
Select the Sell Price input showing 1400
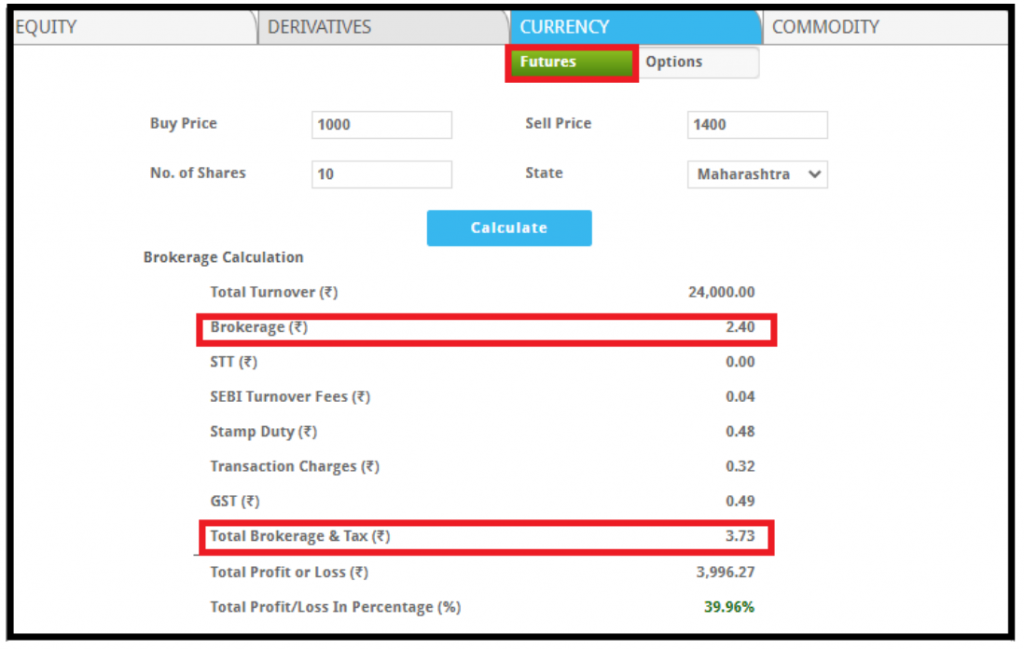pyautogui.click(x=757, y=124)
